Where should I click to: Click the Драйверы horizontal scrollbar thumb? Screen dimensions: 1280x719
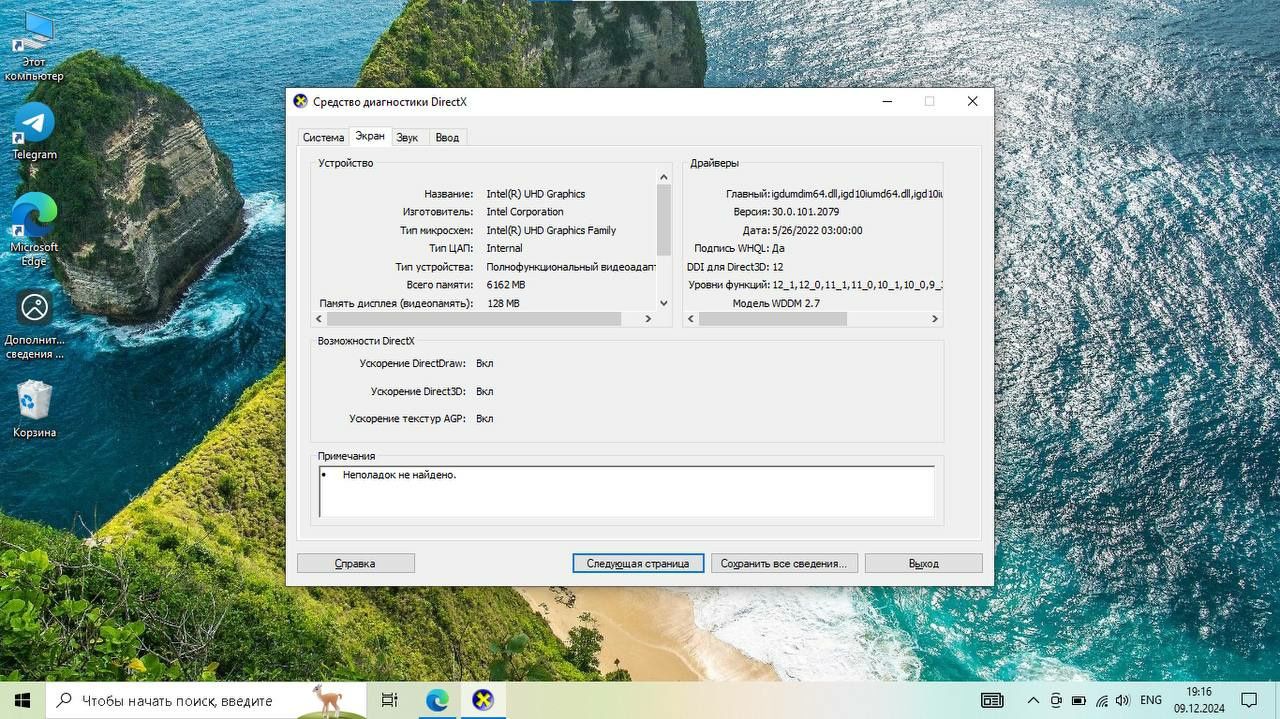773,319
